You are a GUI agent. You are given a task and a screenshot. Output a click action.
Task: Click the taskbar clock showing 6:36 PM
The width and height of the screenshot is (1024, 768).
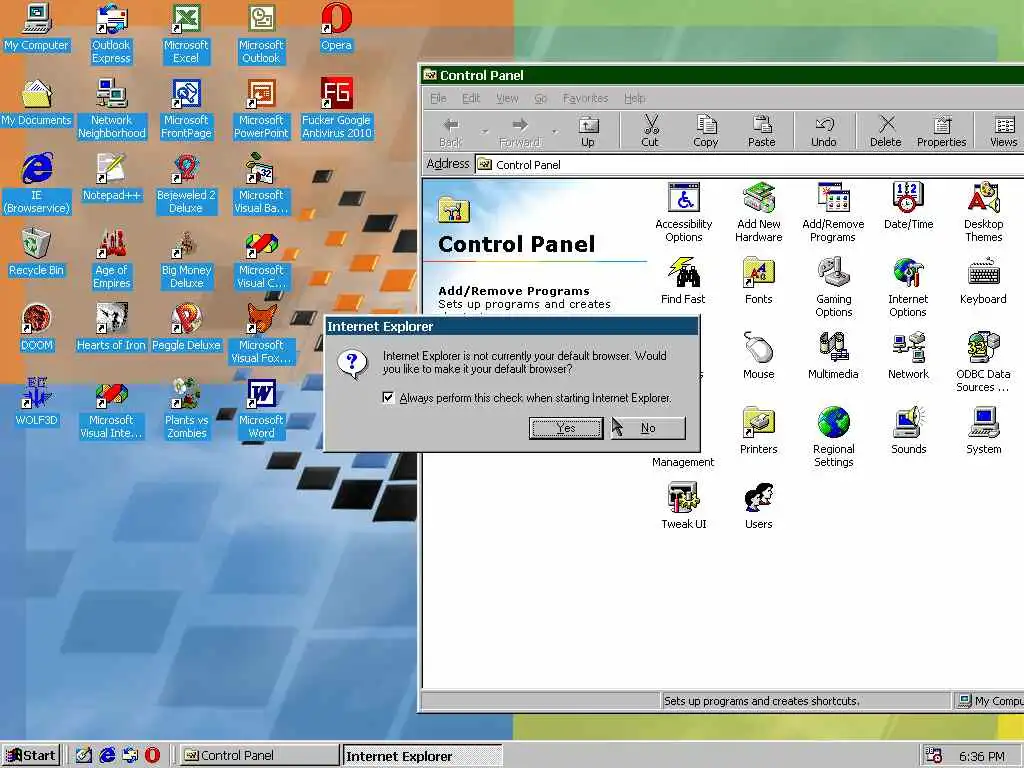click(x=982, y=756)
